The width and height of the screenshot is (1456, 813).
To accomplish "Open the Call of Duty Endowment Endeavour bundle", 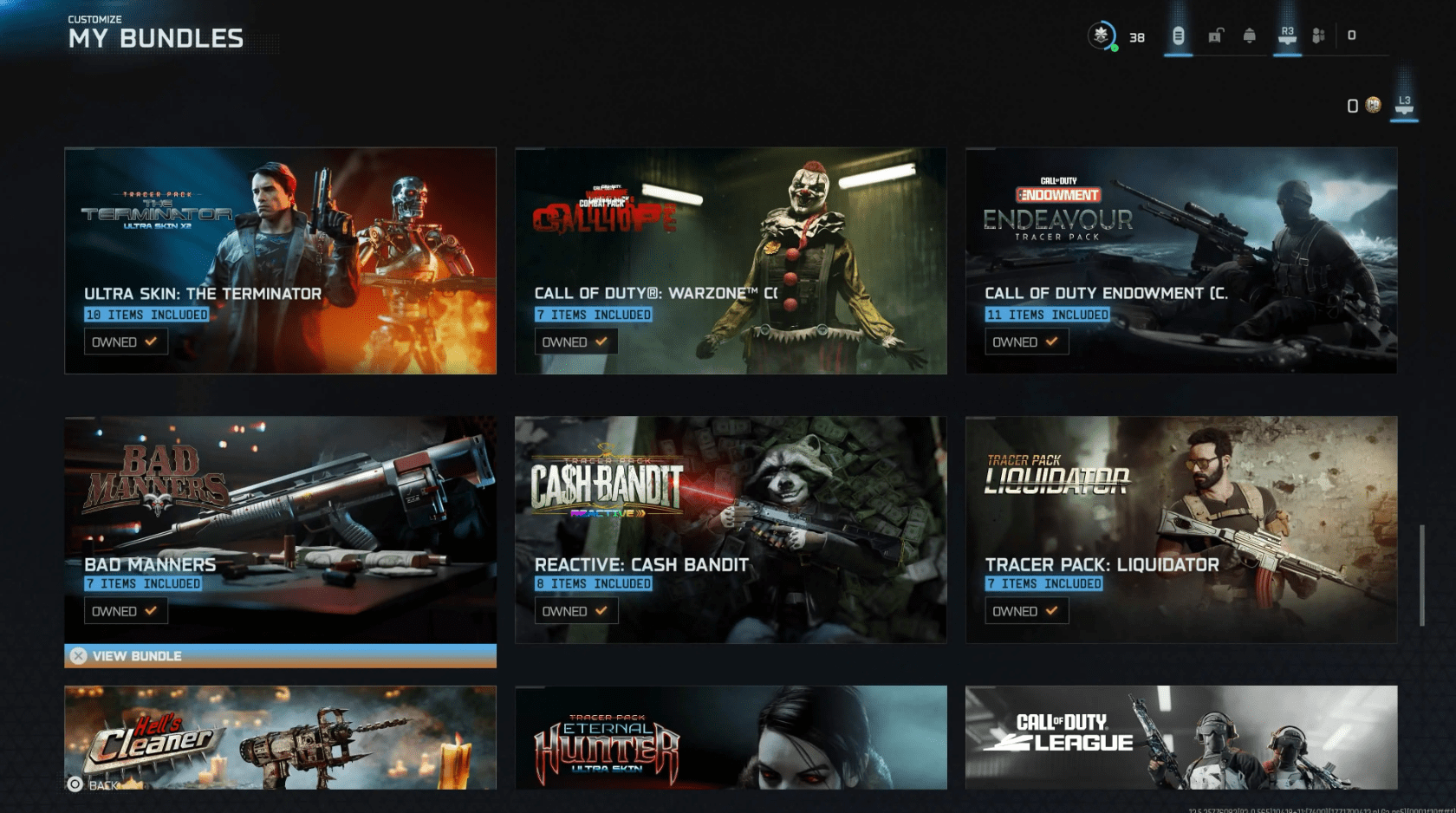I will click(x=1180, y=260).
